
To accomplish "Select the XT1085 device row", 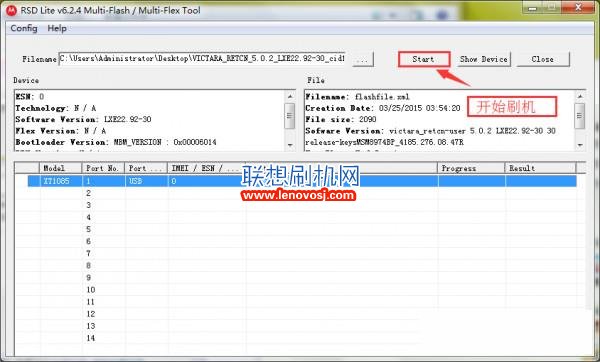I will click(302, 181).
